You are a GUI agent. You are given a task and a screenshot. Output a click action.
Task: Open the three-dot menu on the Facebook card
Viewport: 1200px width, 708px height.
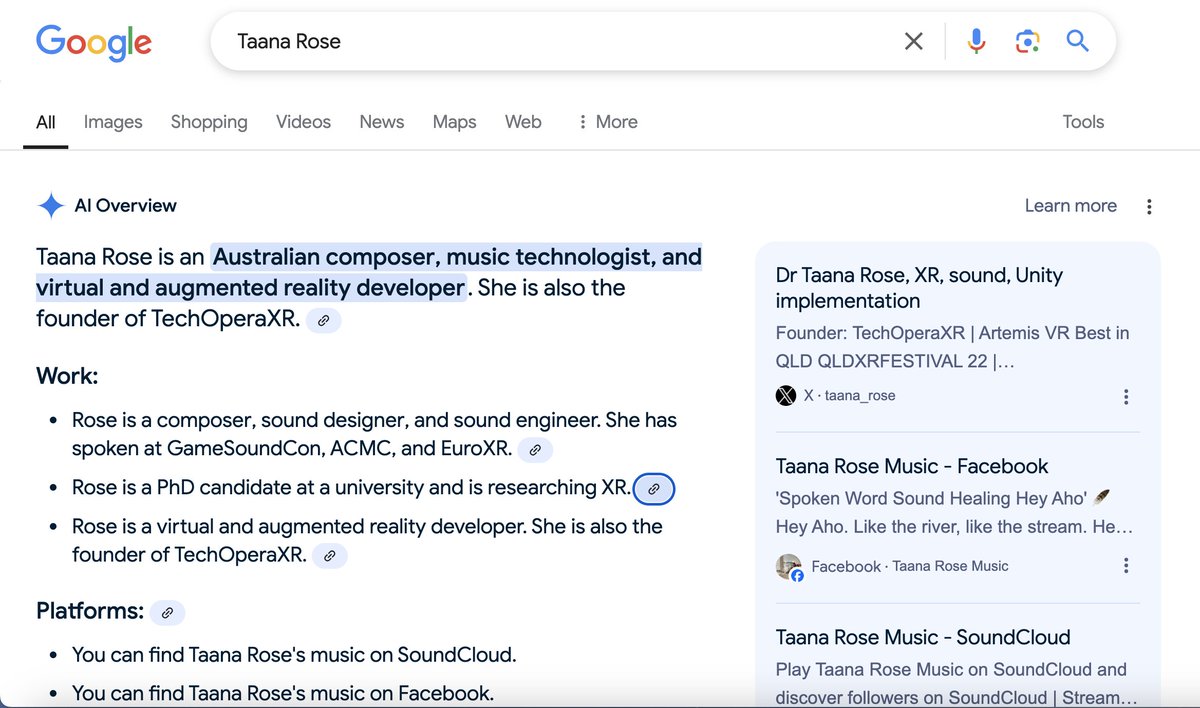click(x=1126, y=566)
